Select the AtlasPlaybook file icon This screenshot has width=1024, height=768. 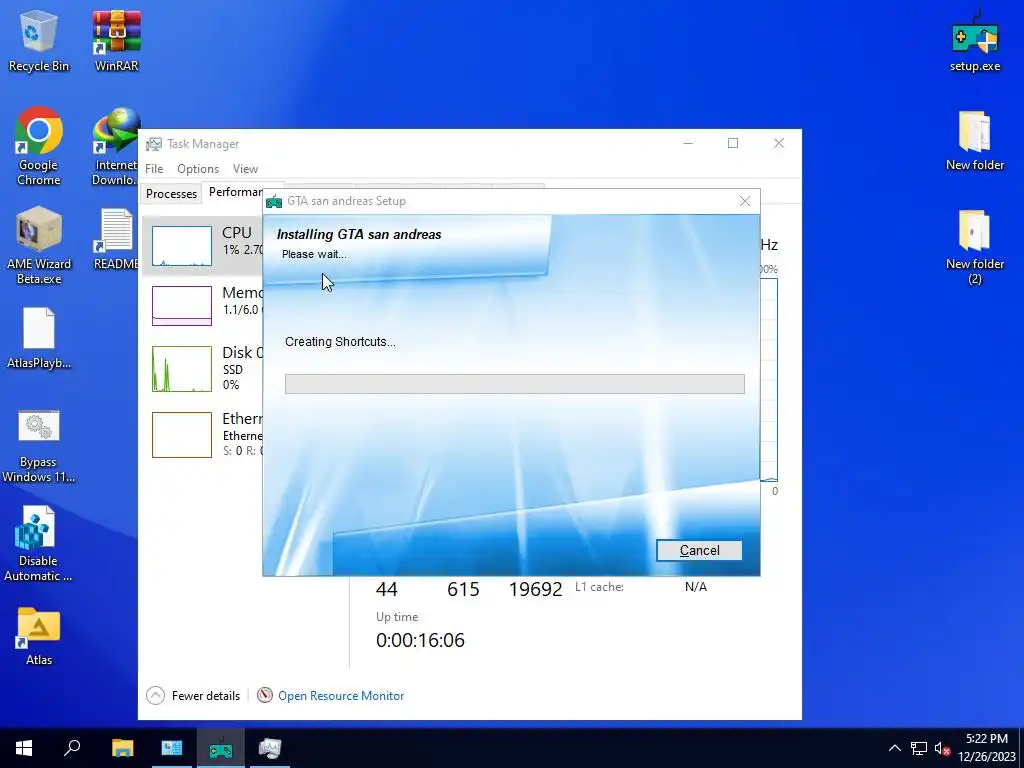point(39,338)
